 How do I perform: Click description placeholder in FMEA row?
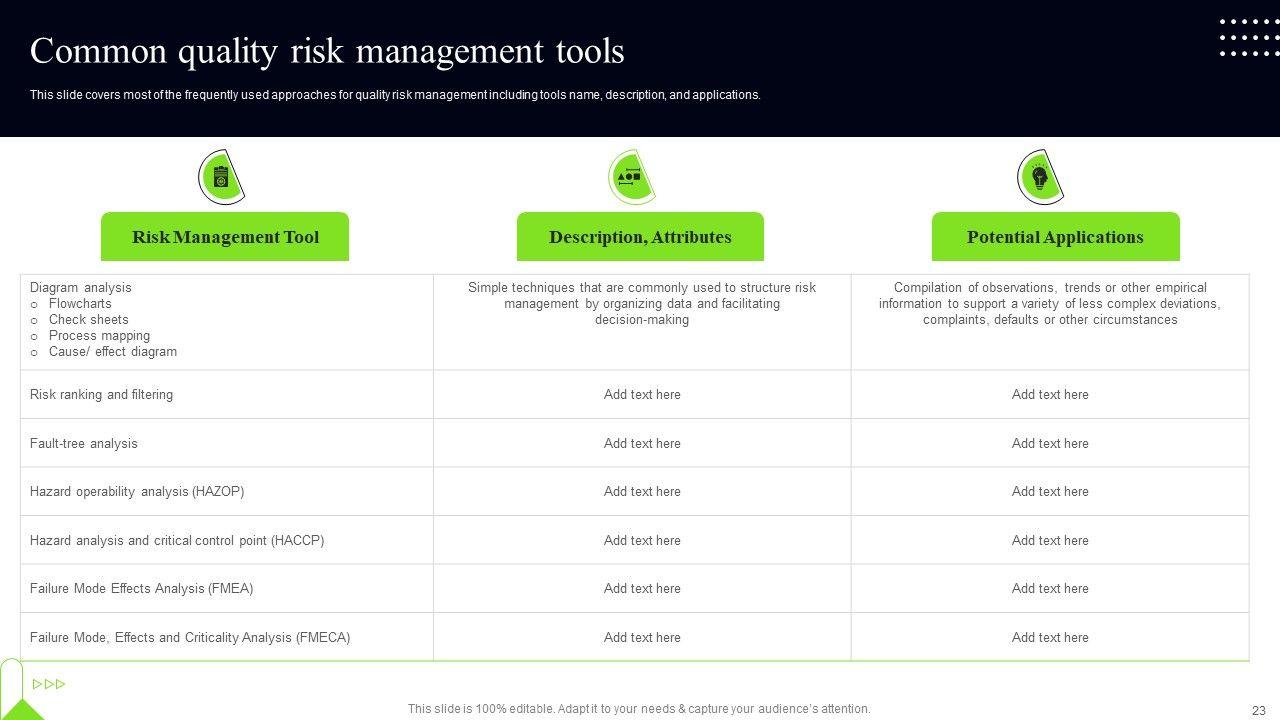pos(642,588)
